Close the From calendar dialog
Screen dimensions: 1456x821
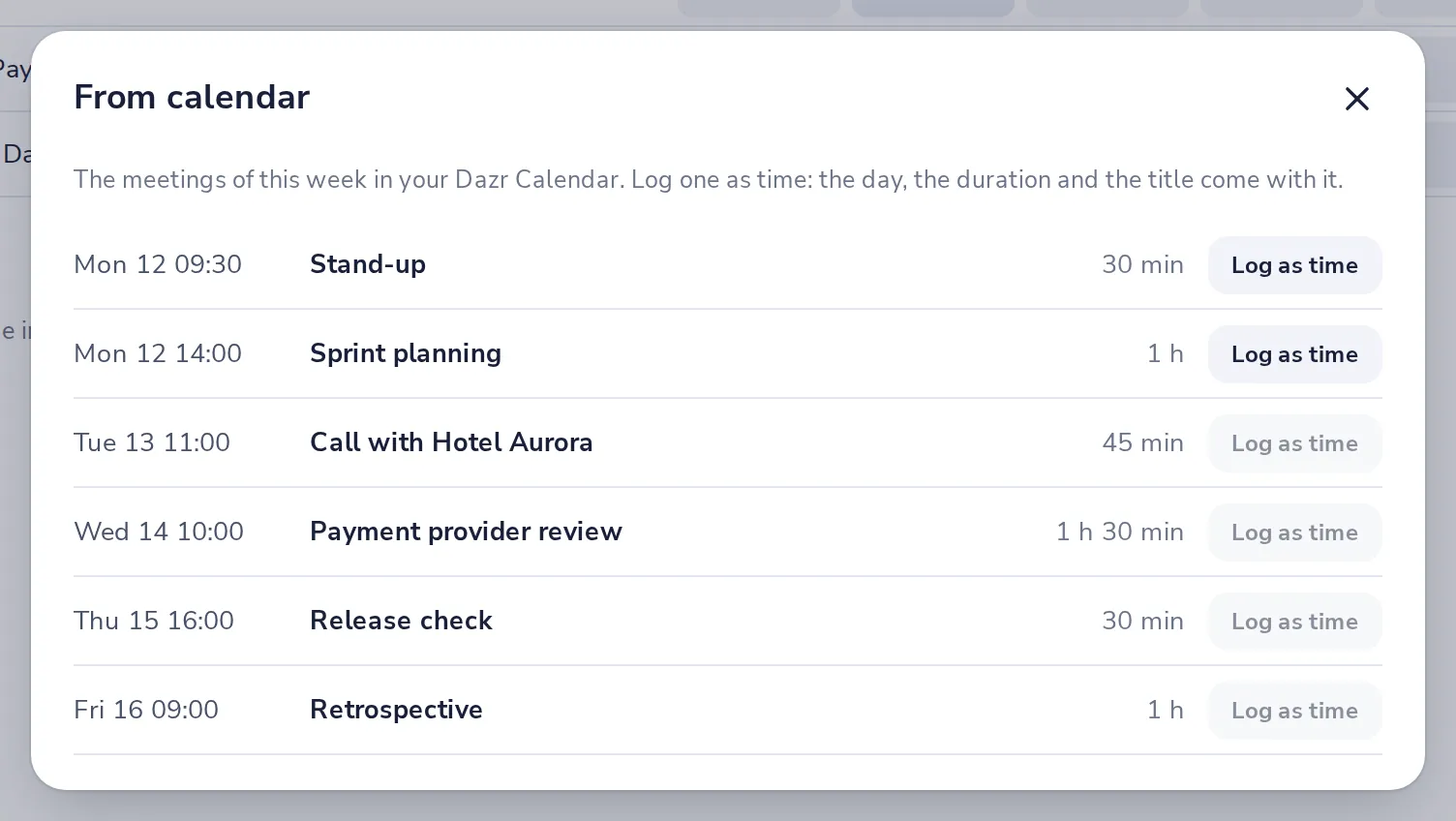(1356, 99)
